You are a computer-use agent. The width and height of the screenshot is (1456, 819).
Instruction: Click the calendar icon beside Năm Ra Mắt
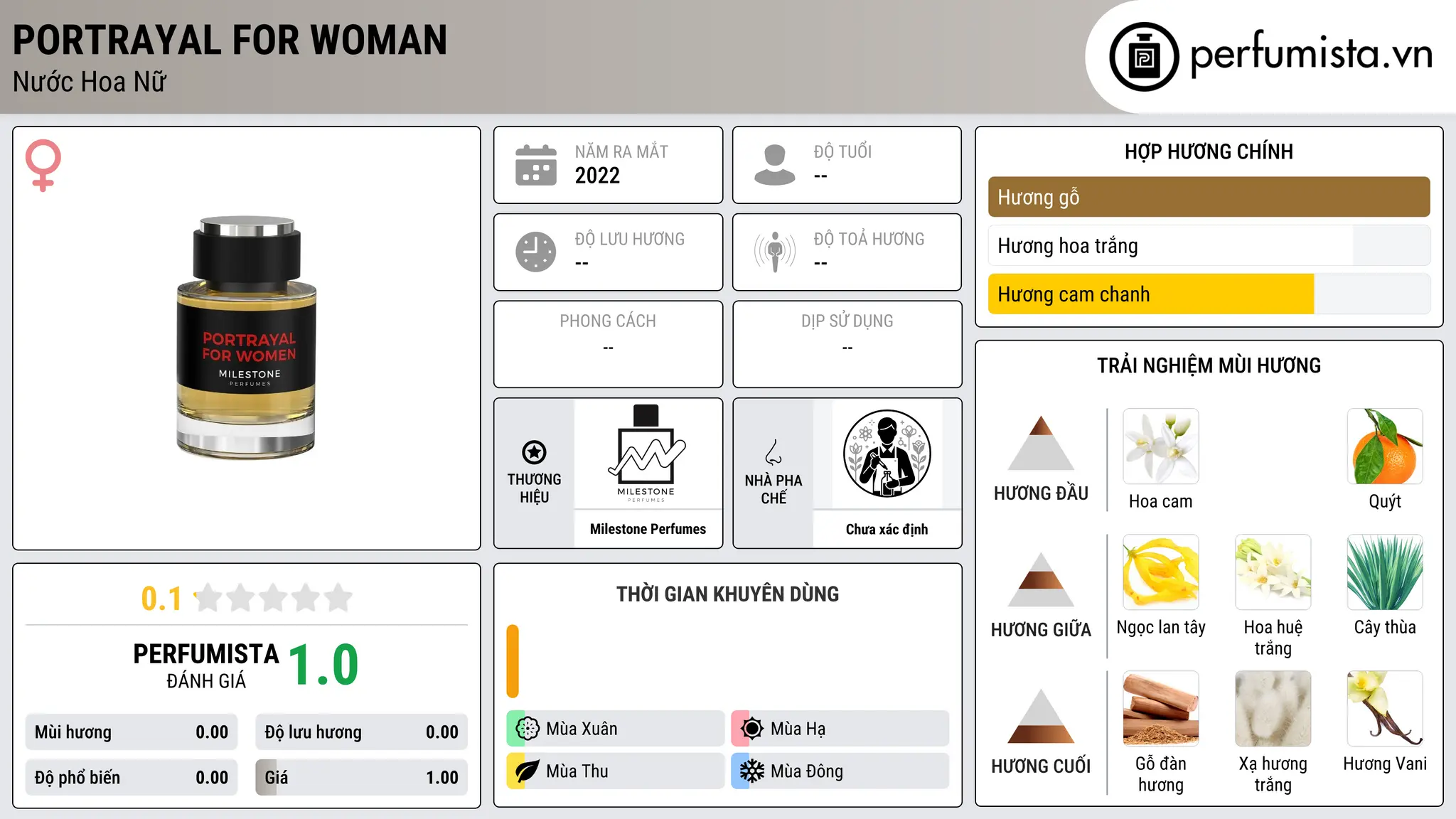[536, 165]
